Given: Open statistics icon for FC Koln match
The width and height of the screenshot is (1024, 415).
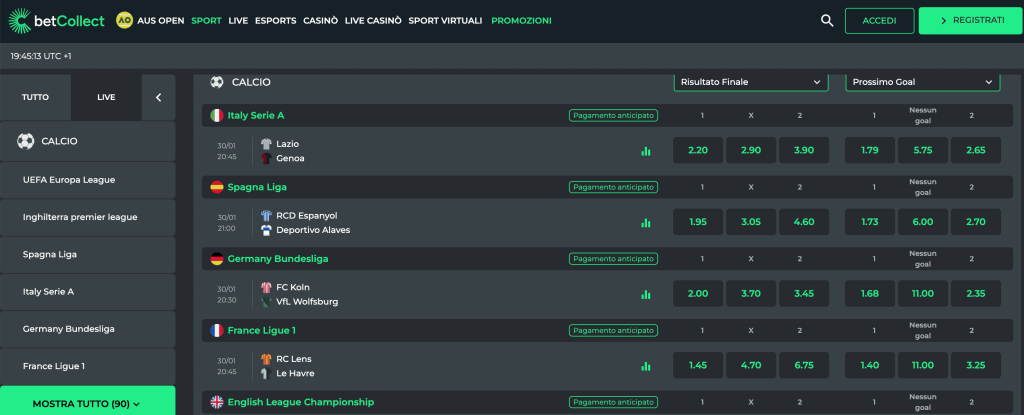Looking at the screenshot, I should (646, 295).
